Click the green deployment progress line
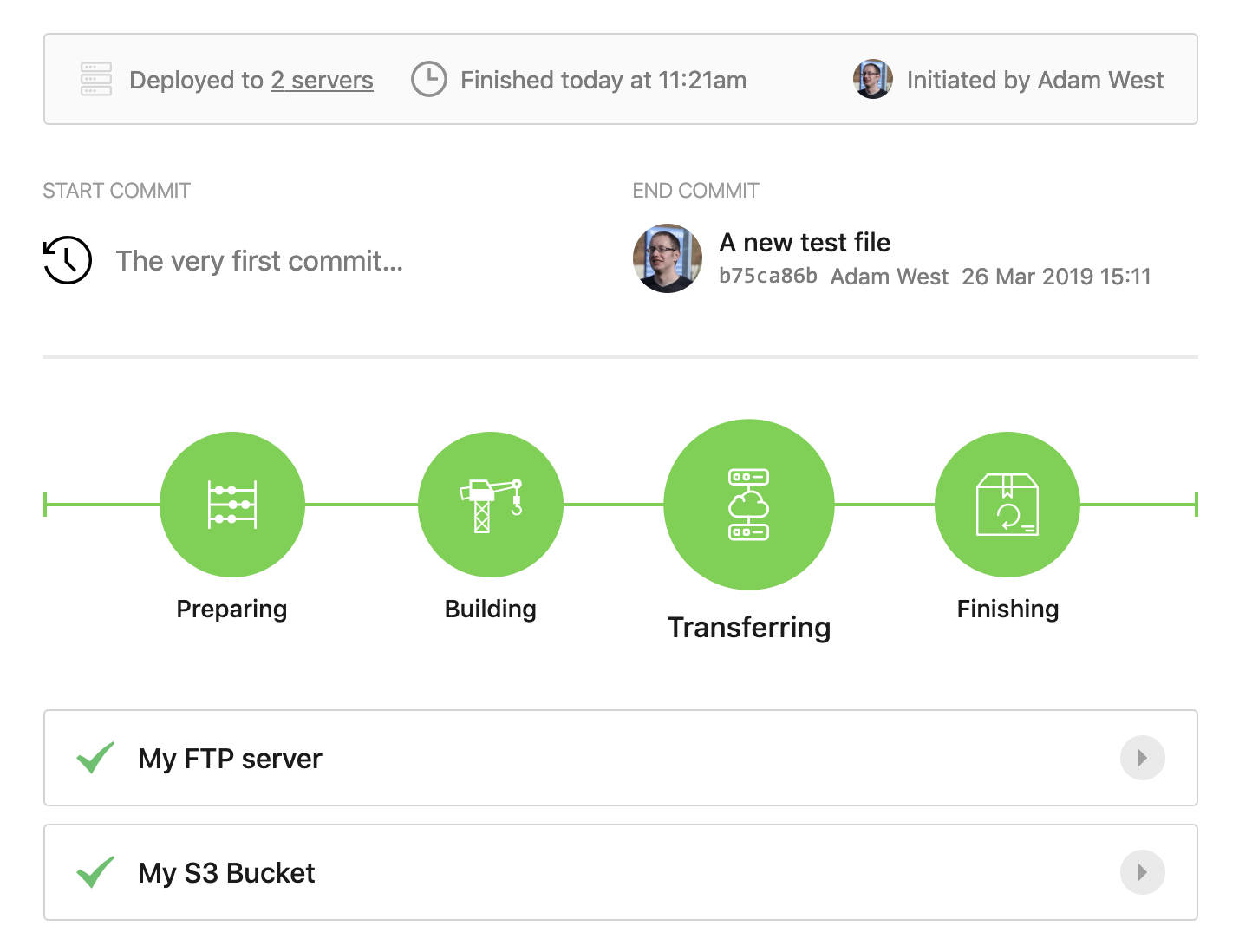This screenshot has width=1252, height=952. [364, 504]
